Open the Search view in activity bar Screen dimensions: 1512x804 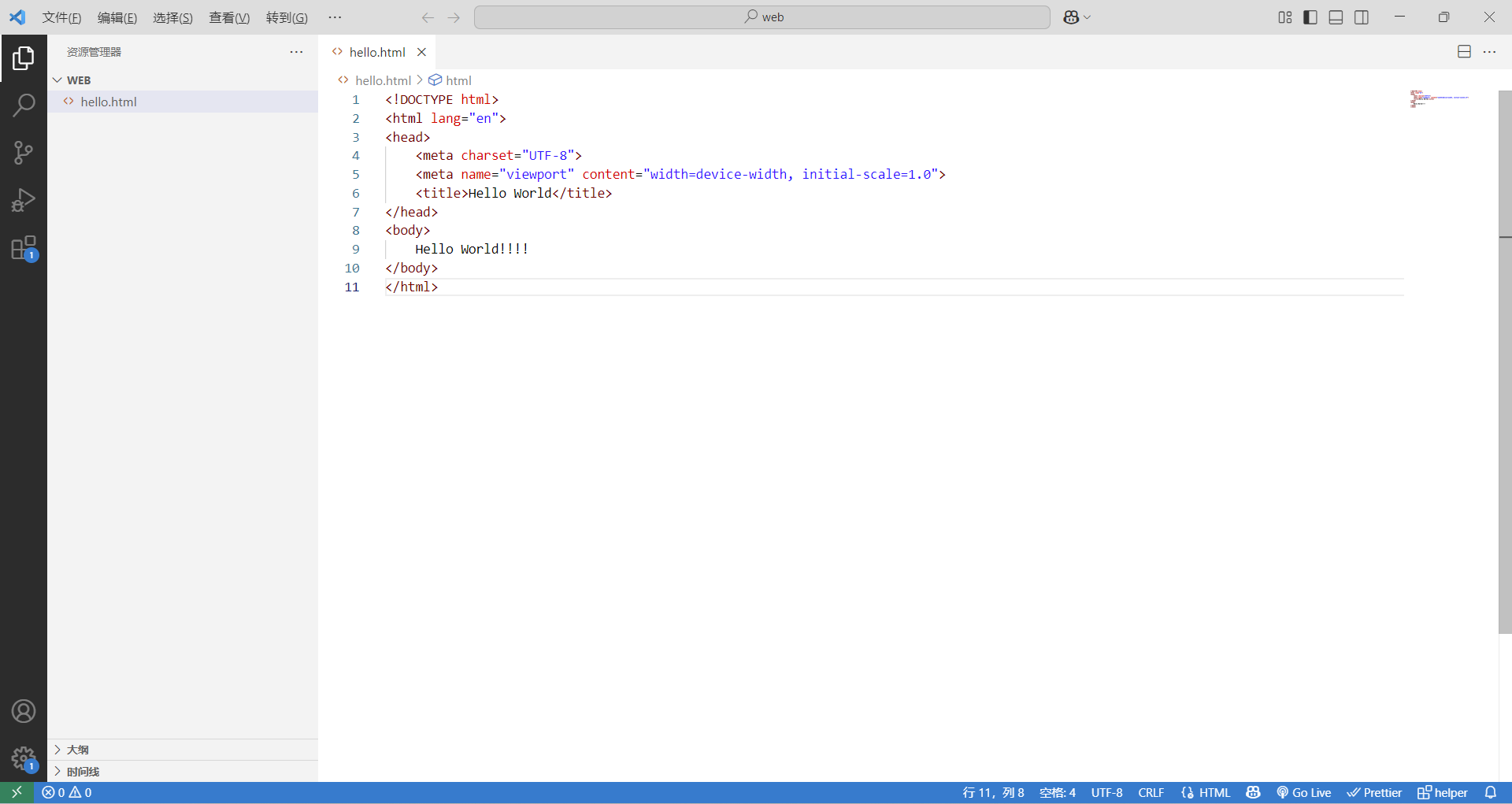(24, 105)
